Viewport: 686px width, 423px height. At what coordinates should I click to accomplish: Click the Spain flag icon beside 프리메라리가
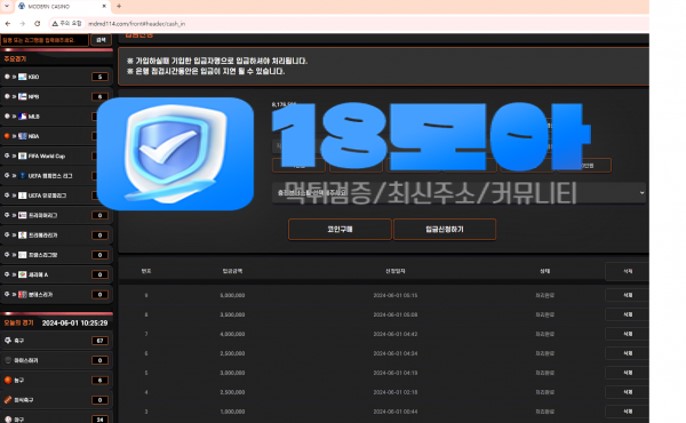coord(22,235)
